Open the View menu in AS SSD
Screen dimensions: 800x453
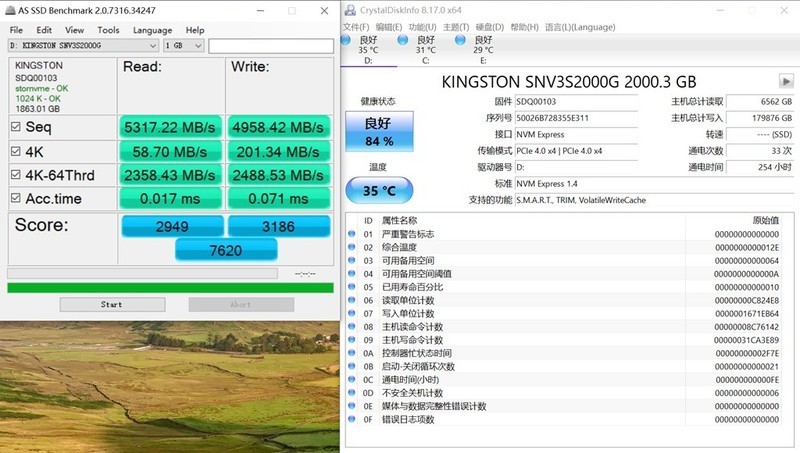74,30
